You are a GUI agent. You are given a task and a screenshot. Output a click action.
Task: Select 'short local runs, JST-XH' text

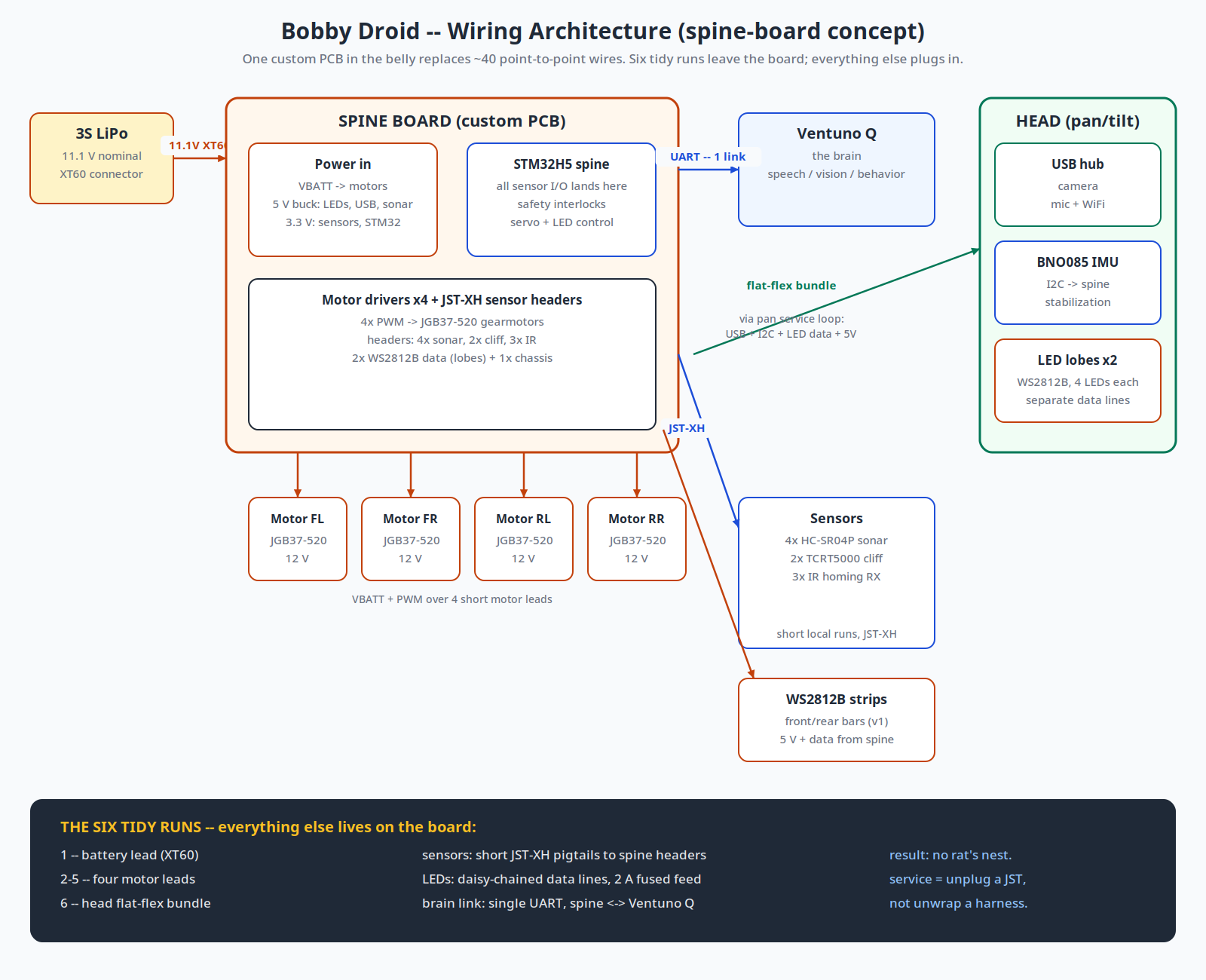coord(837,634)
